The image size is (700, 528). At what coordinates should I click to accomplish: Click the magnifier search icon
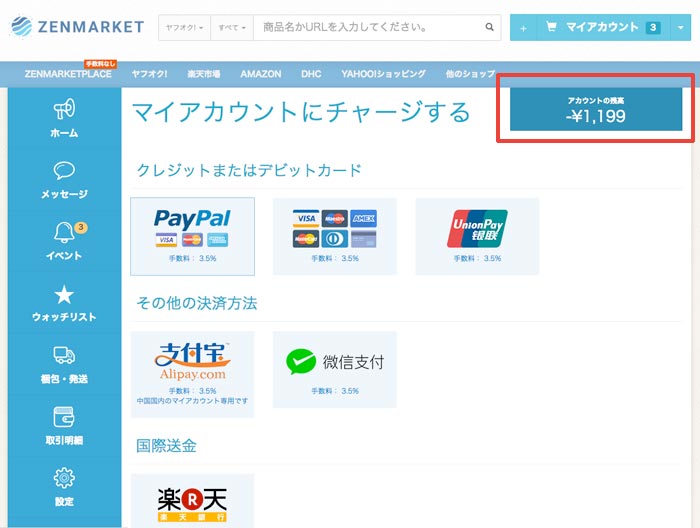(x=490, y=27)
